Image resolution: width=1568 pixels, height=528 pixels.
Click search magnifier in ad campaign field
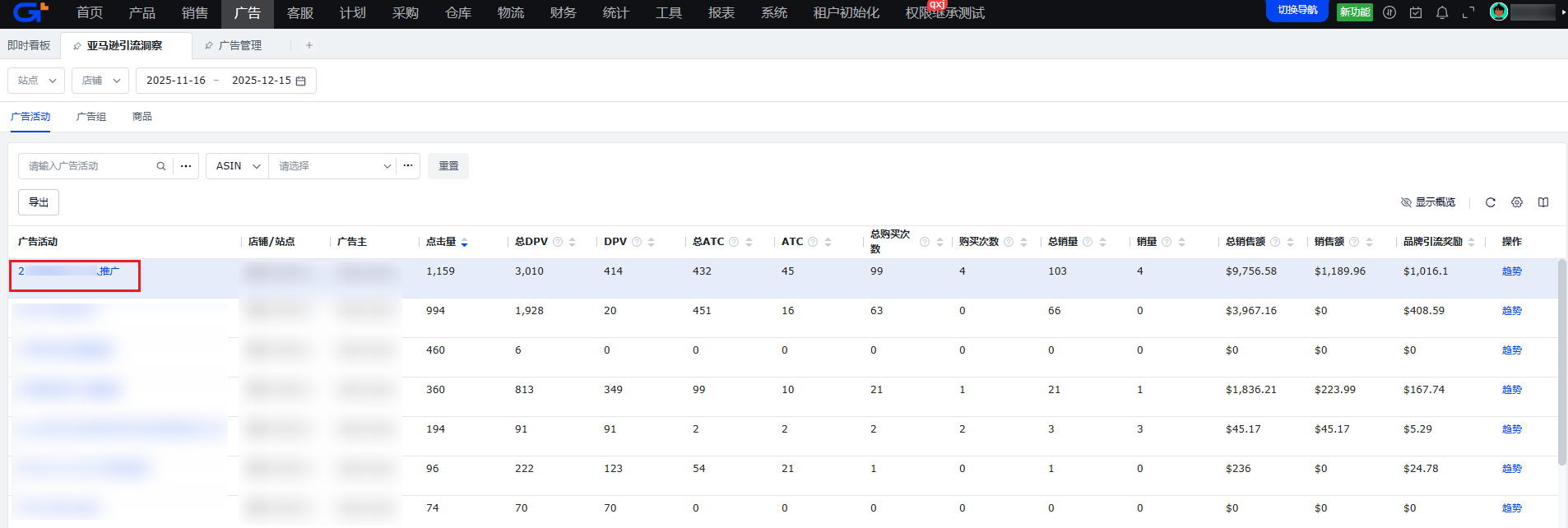(161, 166)
